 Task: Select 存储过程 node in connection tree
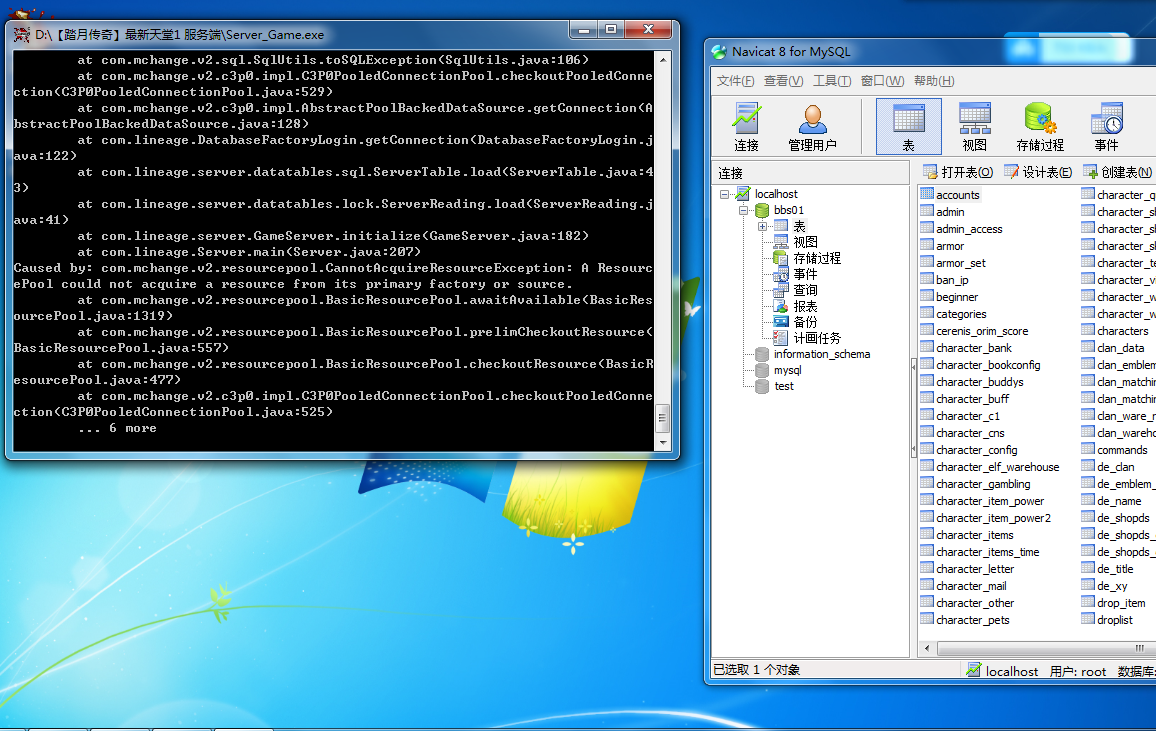(817, 258)
